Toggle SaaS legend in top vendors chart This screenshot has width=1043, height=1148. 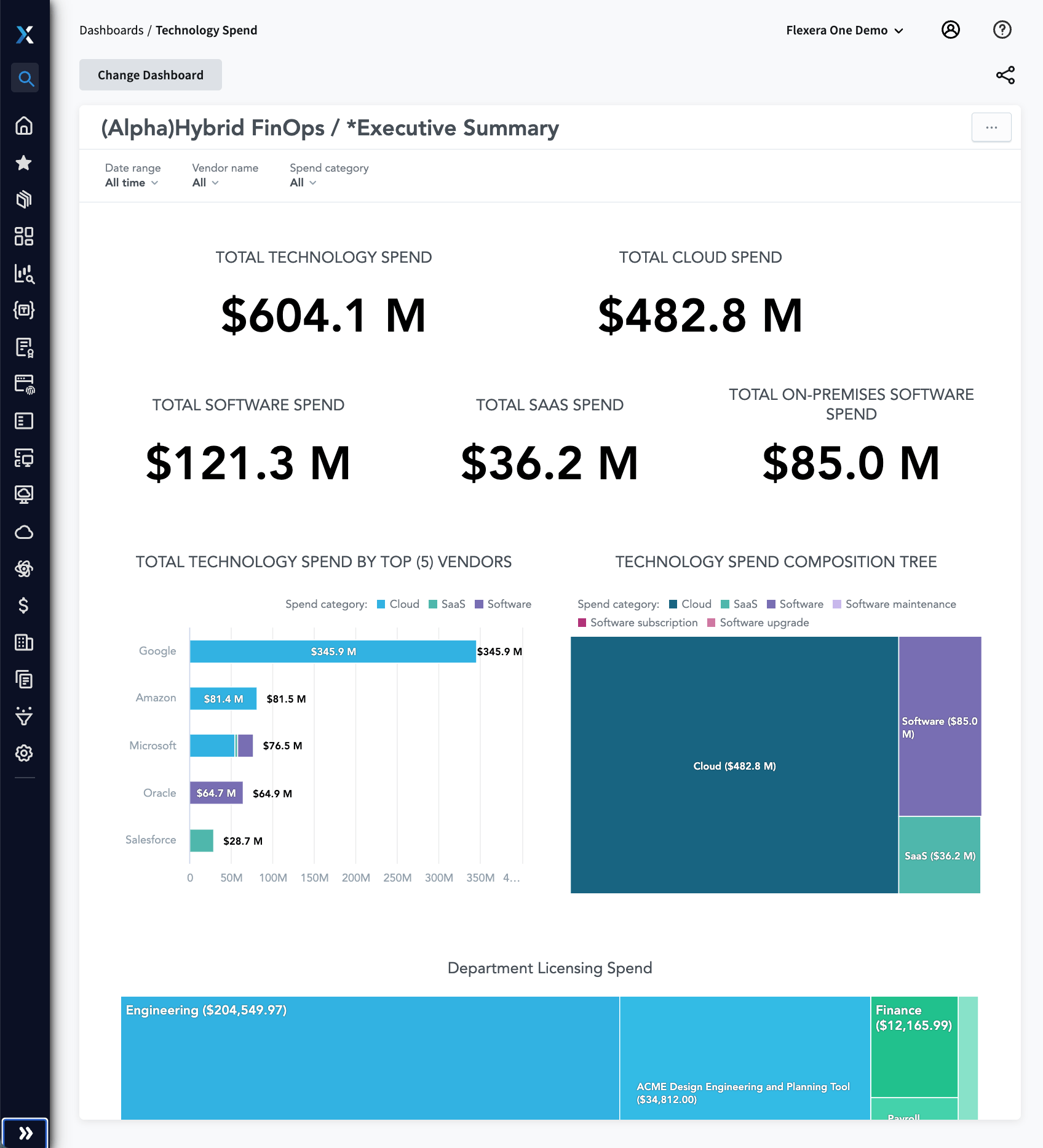pyautogui.click(x=447, y=604)
